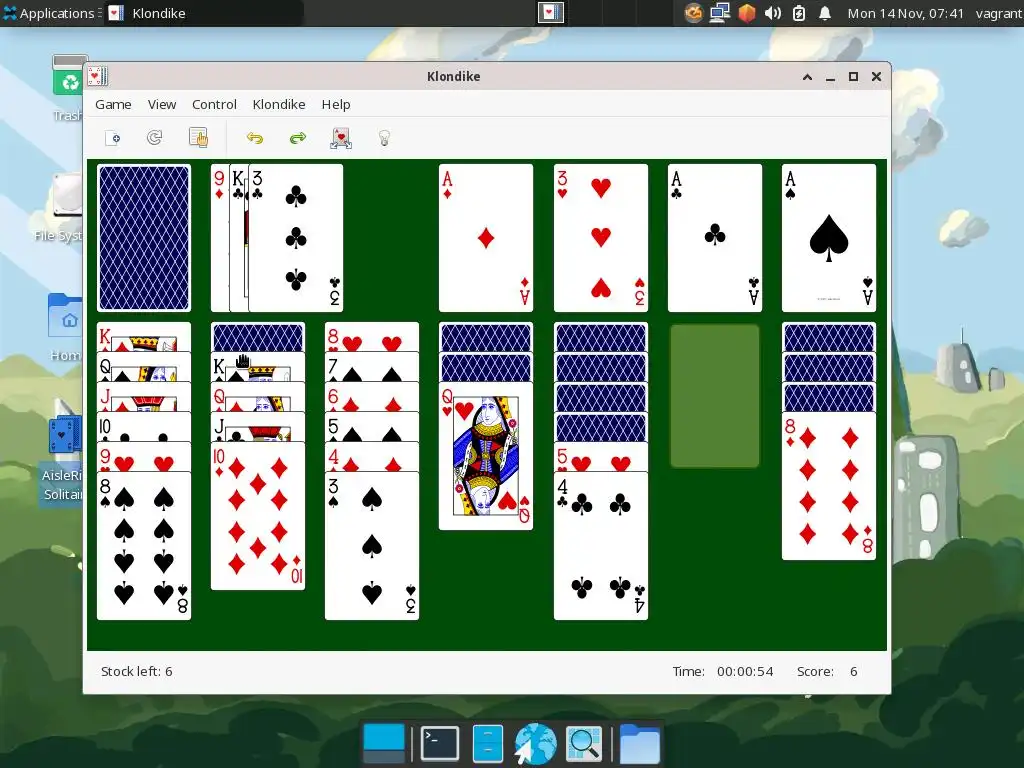Undo the last move
The image size is (1024, 768).
pos(255,138)
